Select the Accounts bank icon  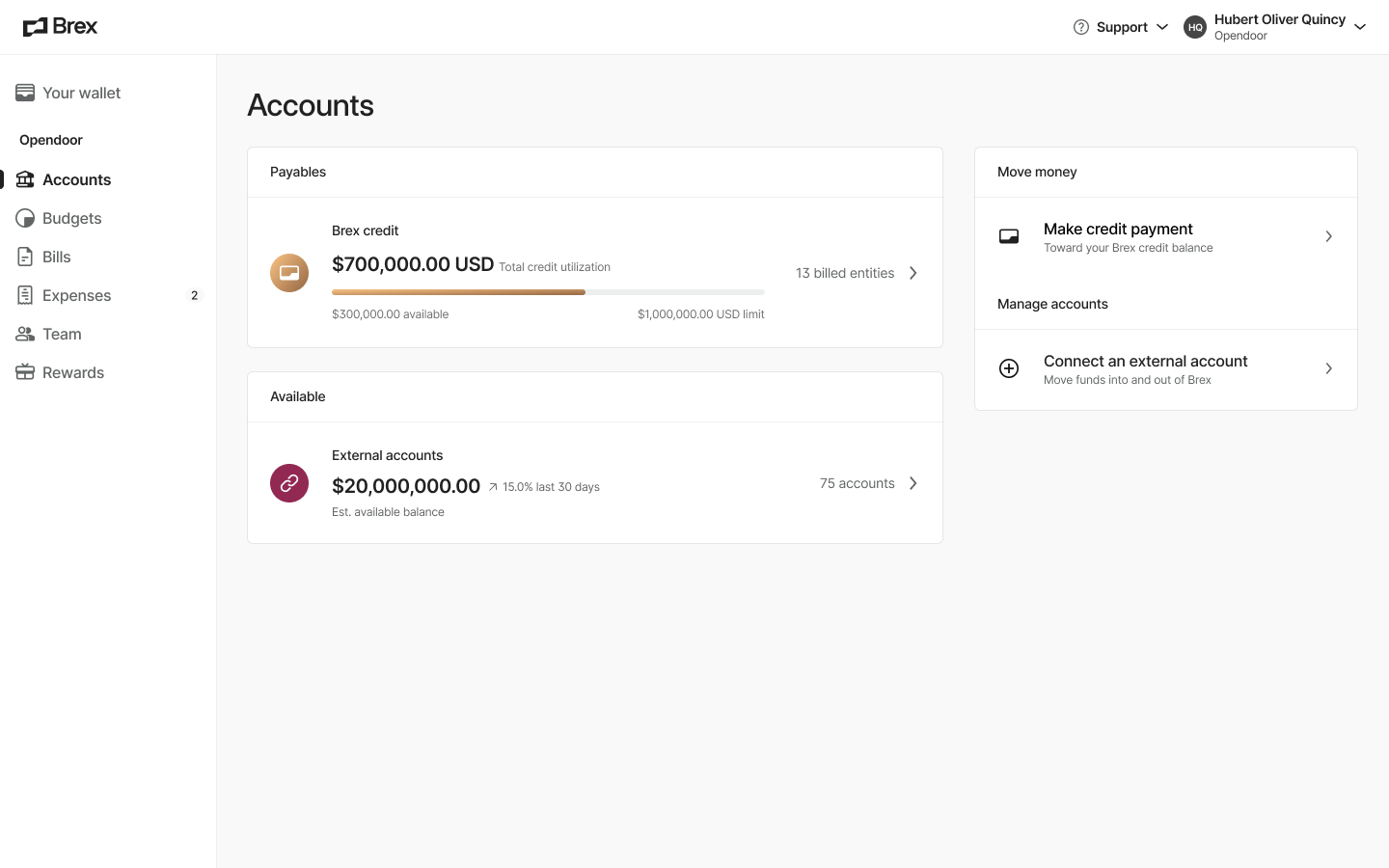click(25, 179)
